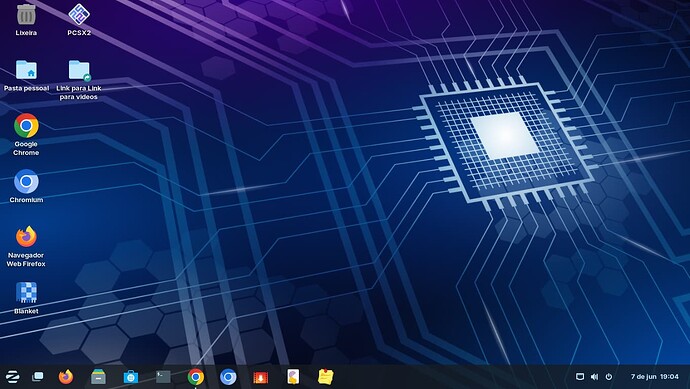
Task: Open Chromium from the taskbar
Action: [228, 377]
